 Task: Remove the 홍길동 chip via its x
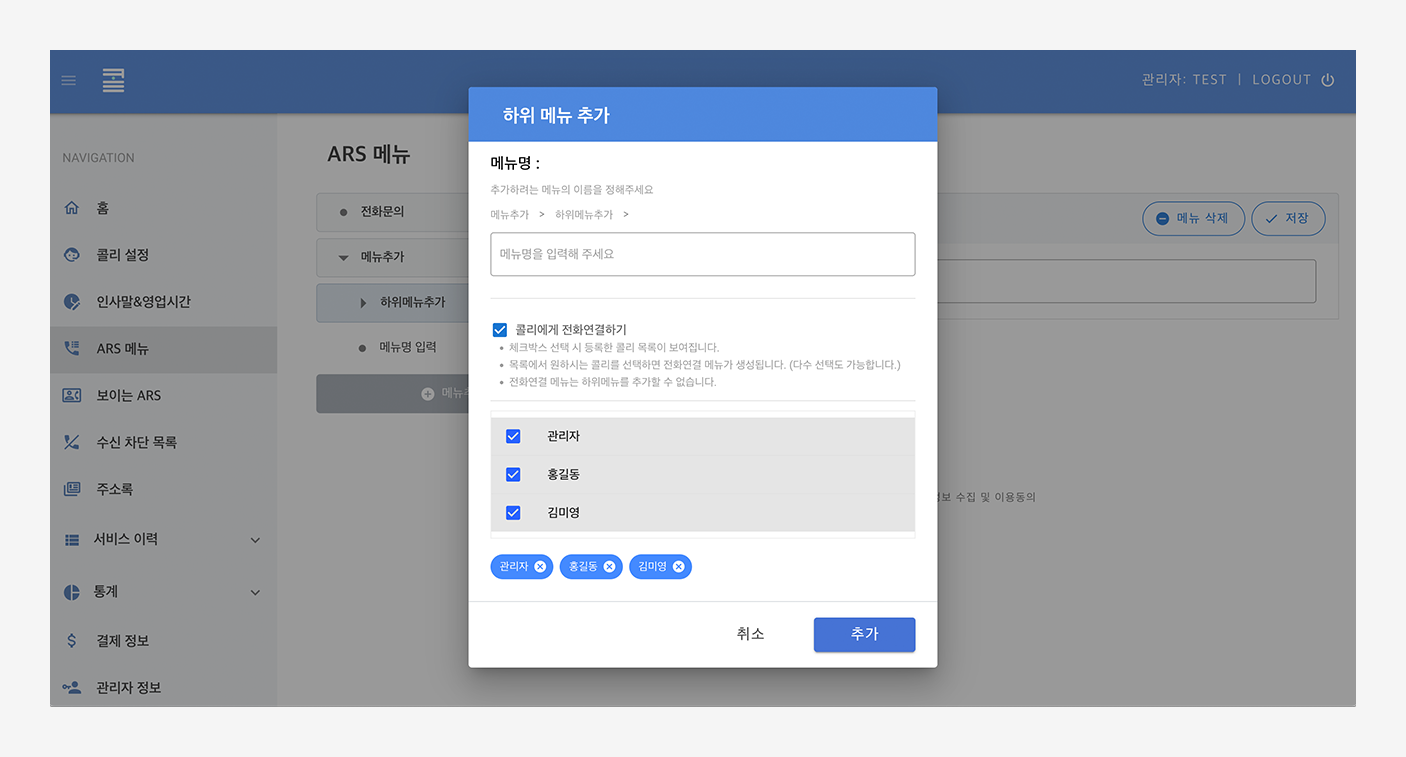coord(609,567)
